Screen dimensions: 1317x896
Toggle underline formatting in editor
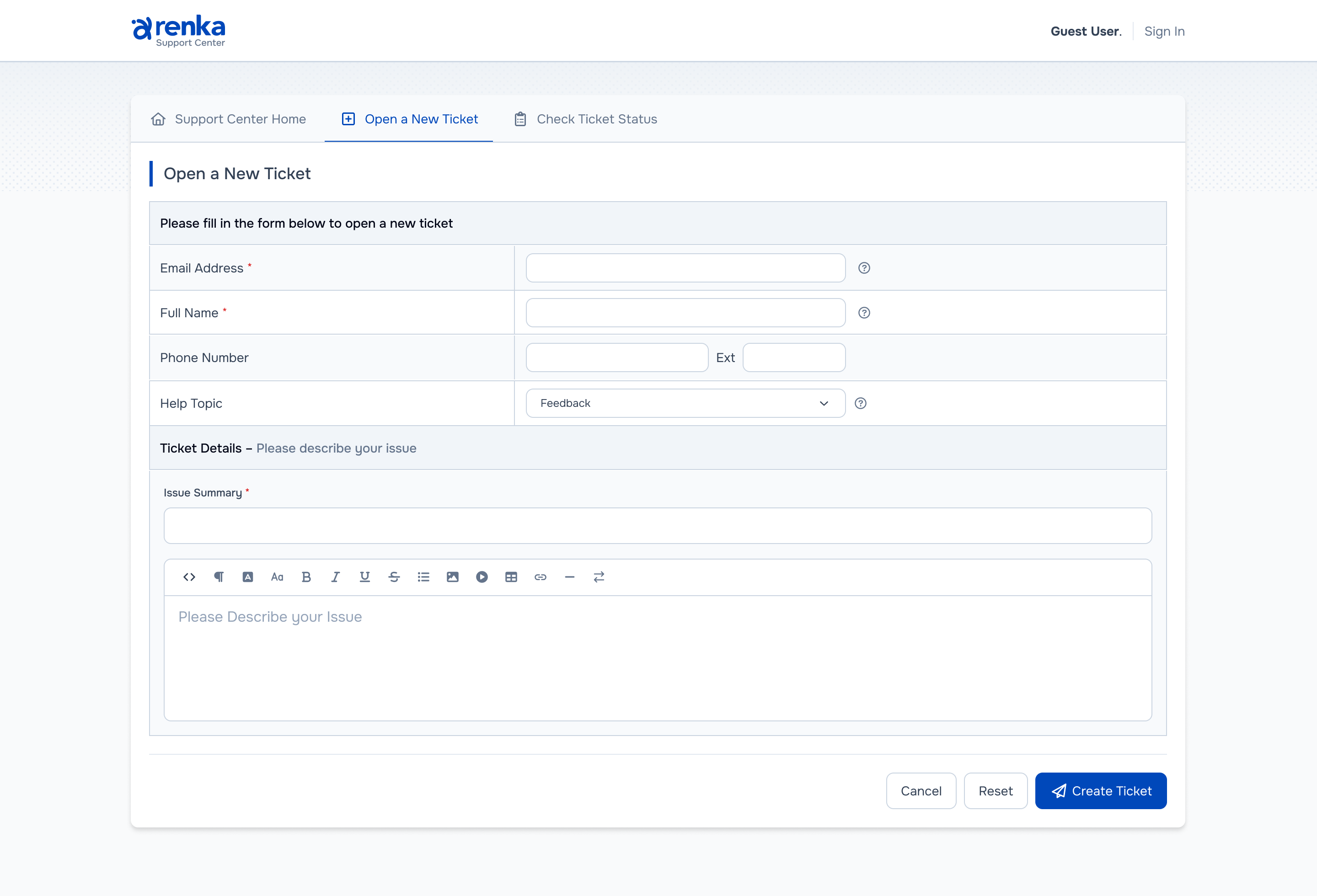pos(364,577)
